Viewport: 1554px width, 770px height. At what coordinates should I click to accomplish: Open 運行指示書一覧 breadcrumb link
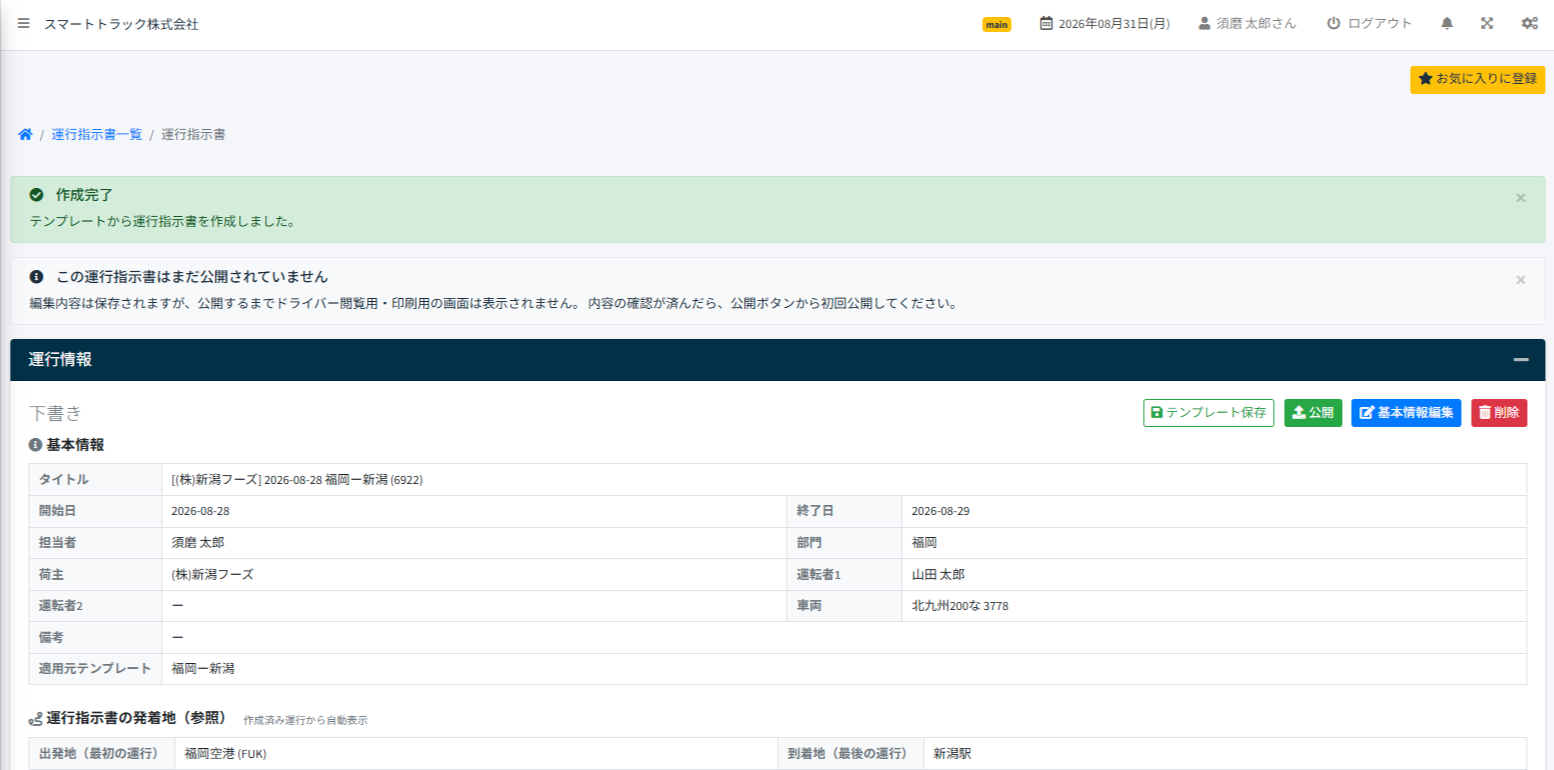[97, 134]
